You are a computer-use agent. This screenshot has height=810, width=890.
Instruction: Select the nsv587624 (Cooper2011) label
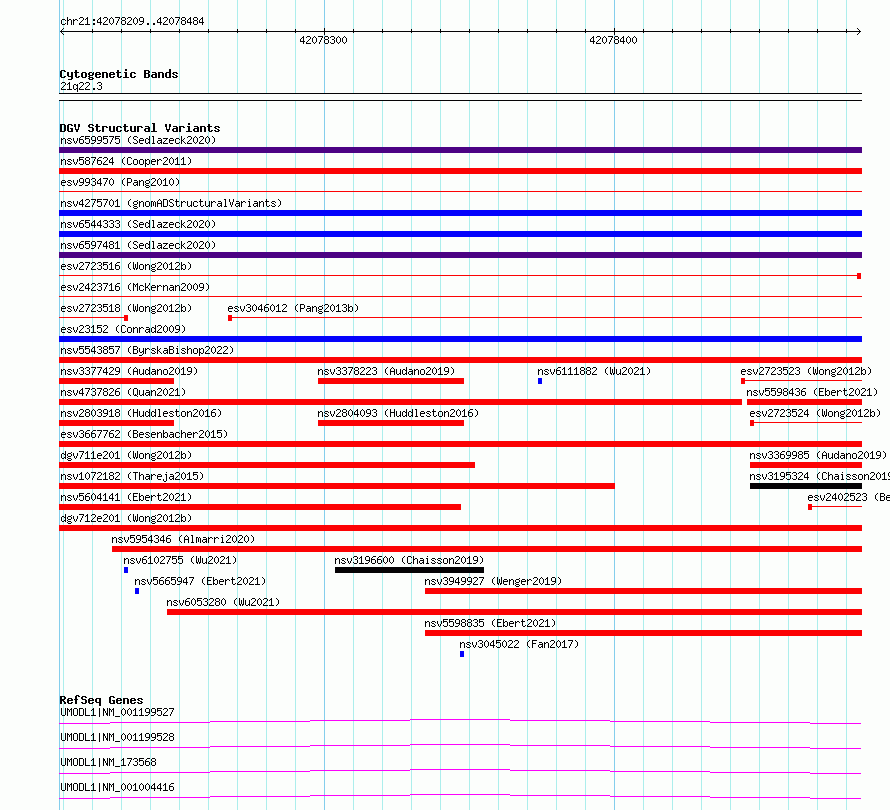coord(126,161)
